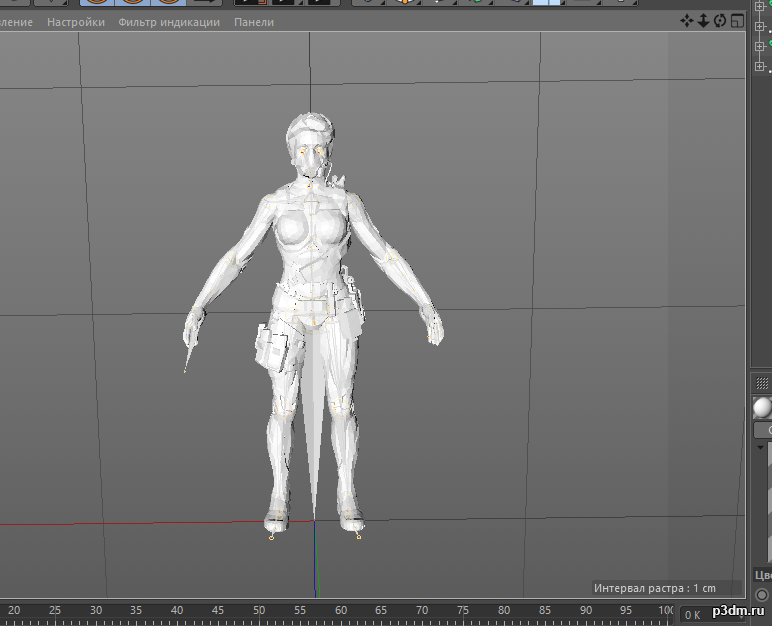
Task: Click the 0 K frame field
Action: pos(692,614)
